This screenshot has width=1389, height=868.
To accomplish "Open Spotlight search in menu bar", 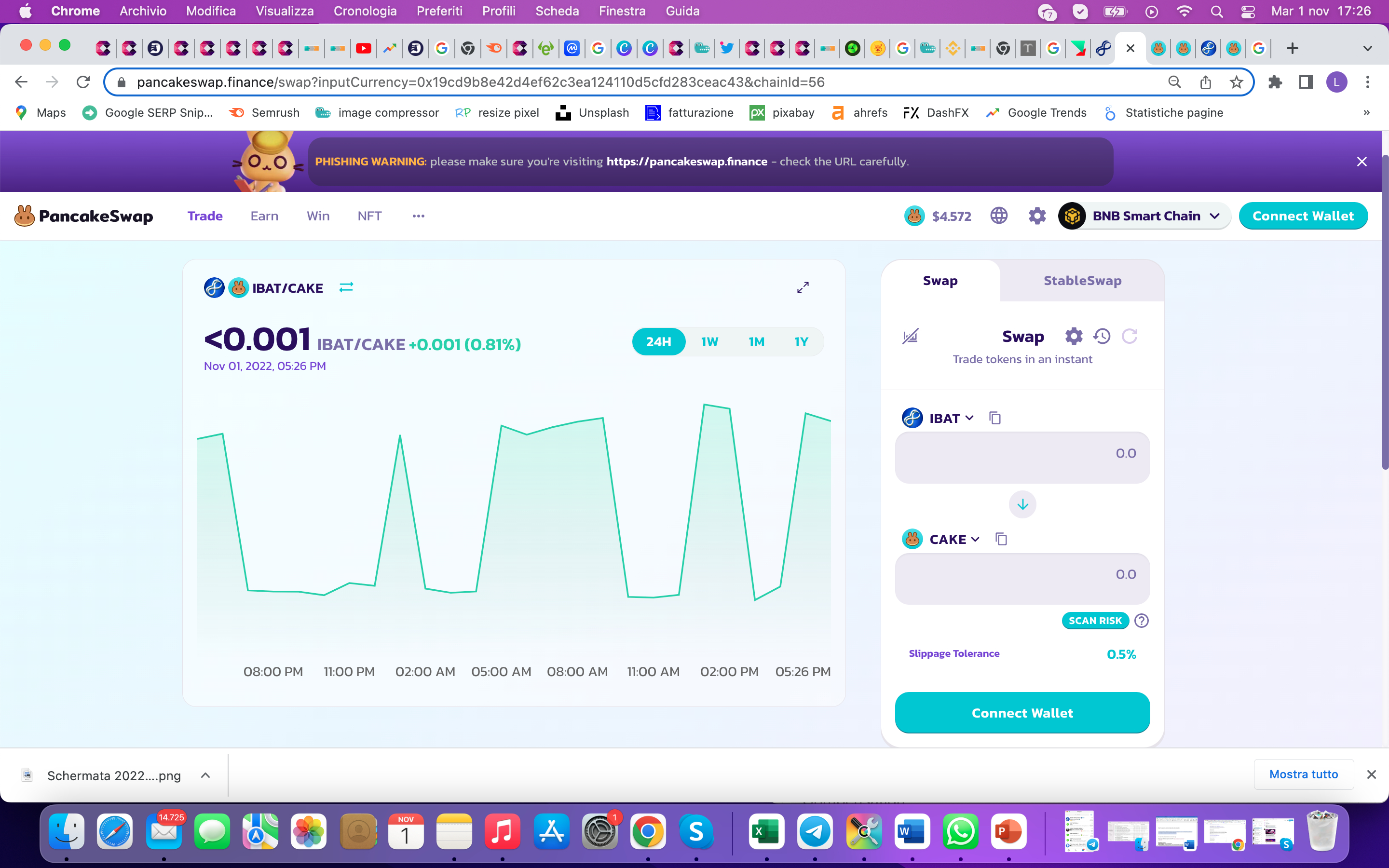I will point(1216,11).
